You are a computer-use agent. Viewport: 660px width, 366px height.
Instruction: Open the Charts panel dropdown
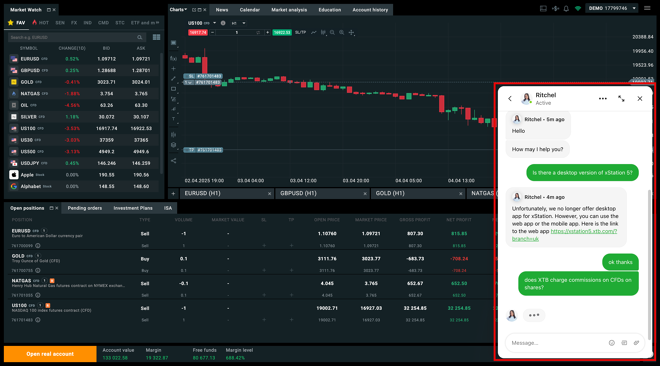tap(178, 9)
